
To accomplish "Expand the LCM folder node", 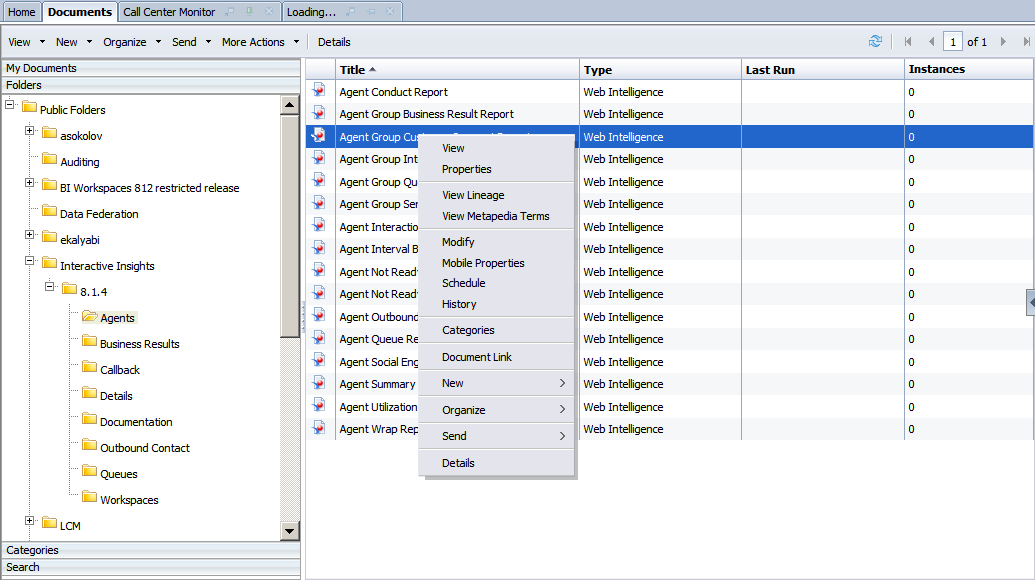I will point(30,521).
